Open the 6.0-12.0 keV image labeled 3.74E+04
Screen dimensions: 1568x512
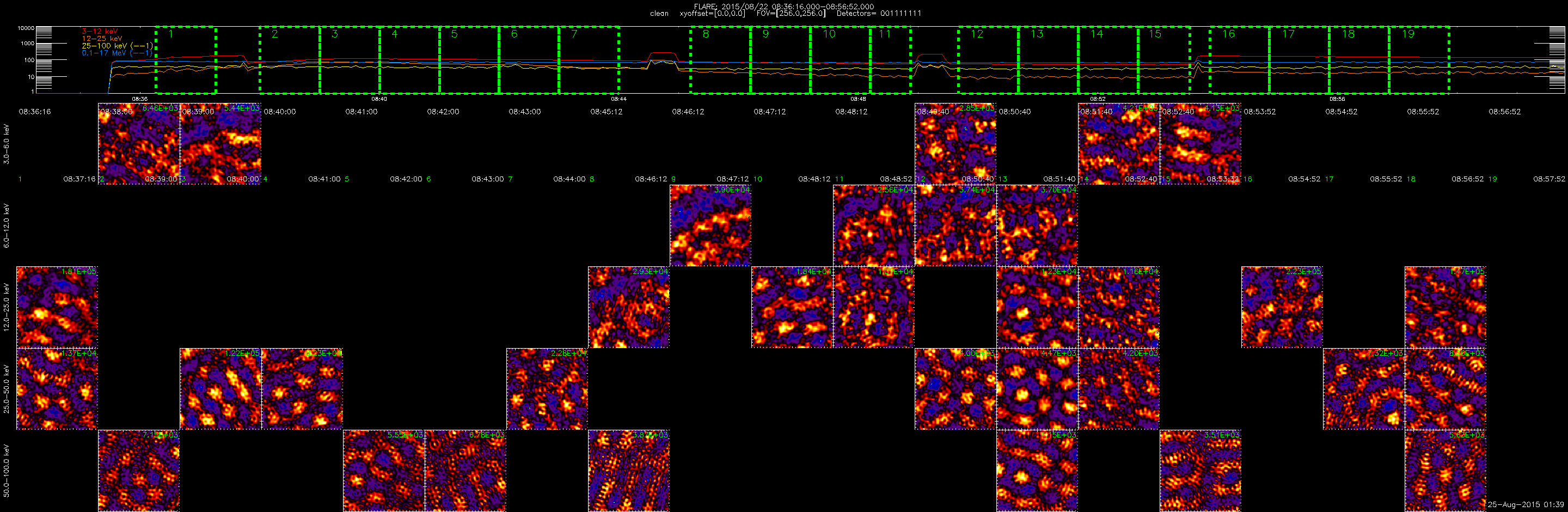pyautogui.click(x=955, y=225)
